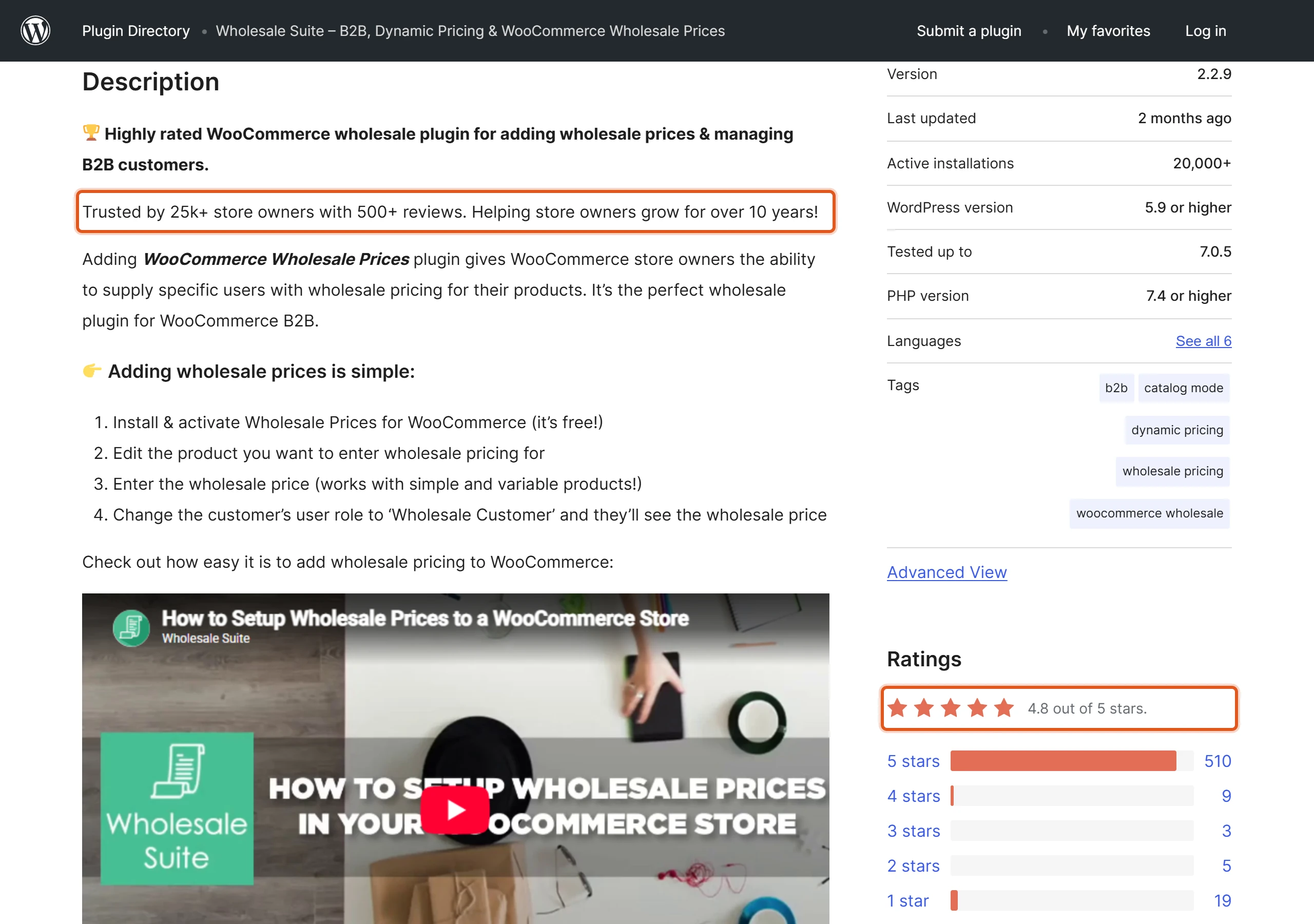Open Submit a plugin in the top navigation

[x=969, y=31]
